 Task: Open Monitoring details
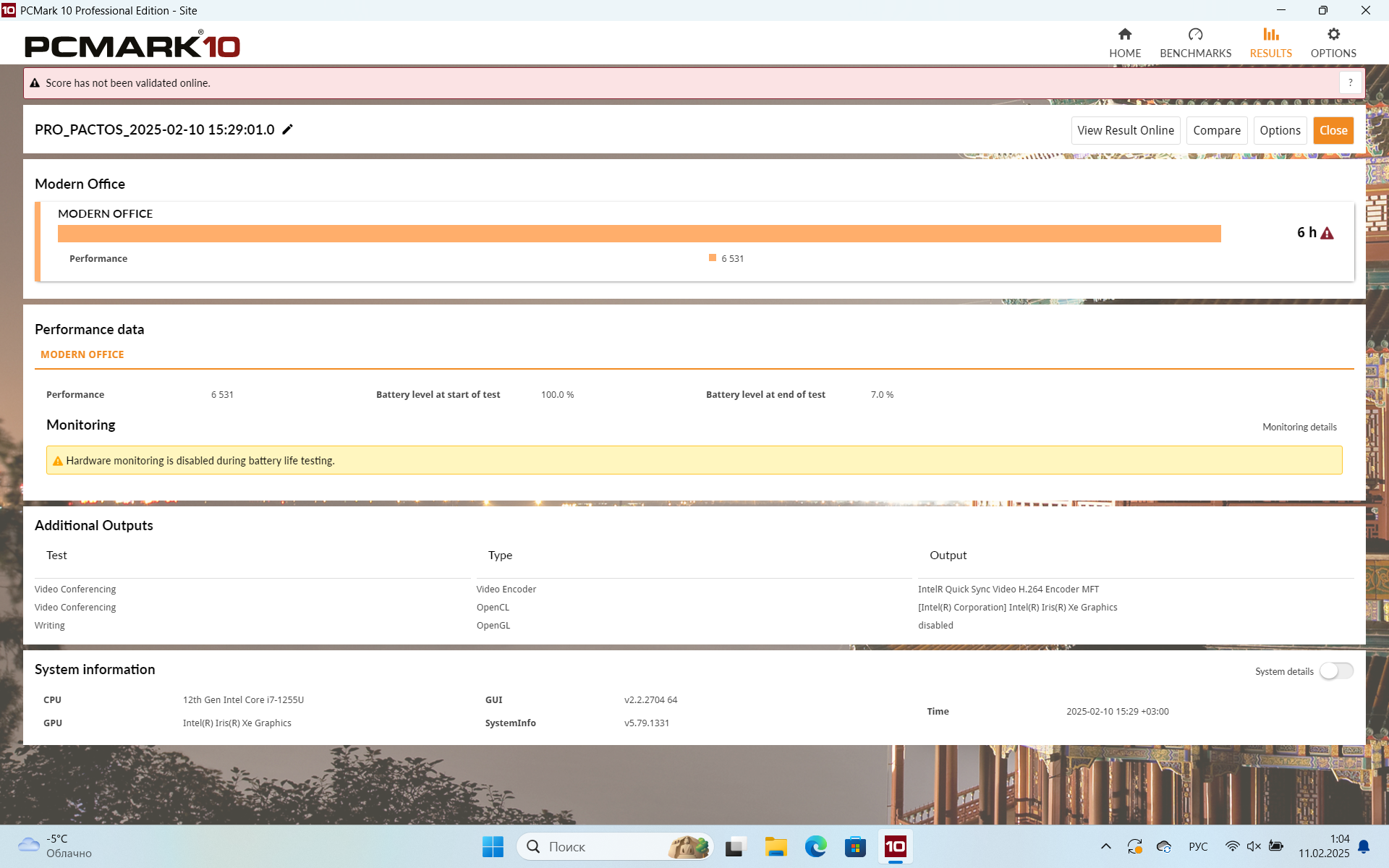[x=1299, y=427]
